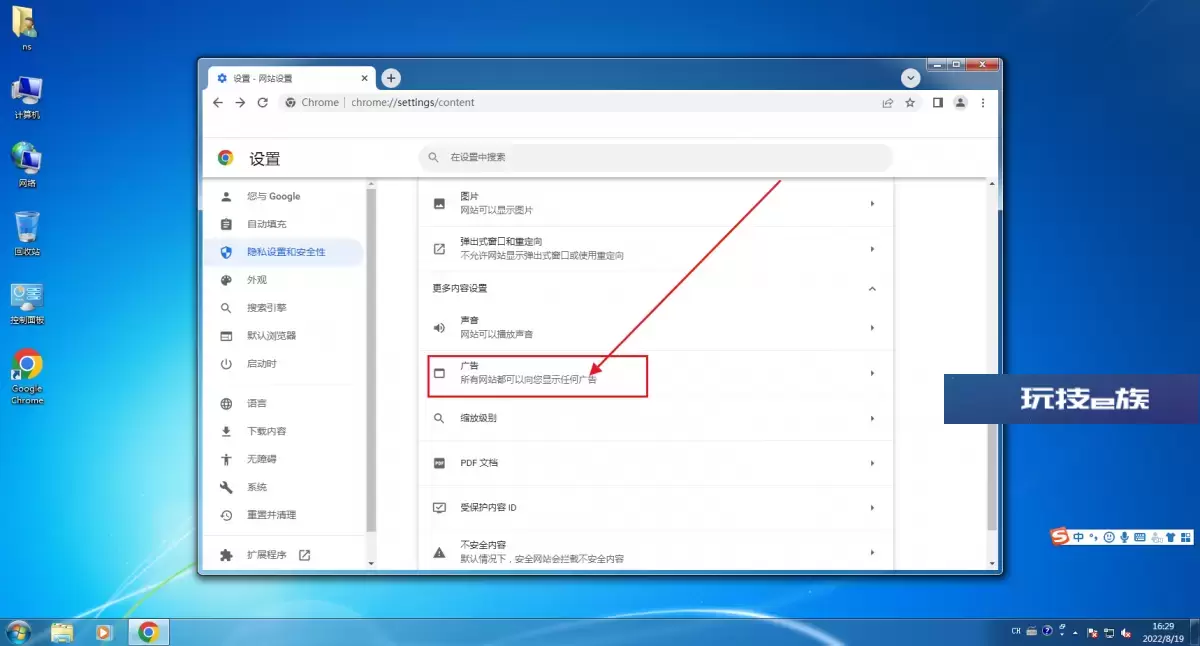Go back using the browser back arrow
The width and height of the screenshot is (1200, 646).
tap(218, 102)
